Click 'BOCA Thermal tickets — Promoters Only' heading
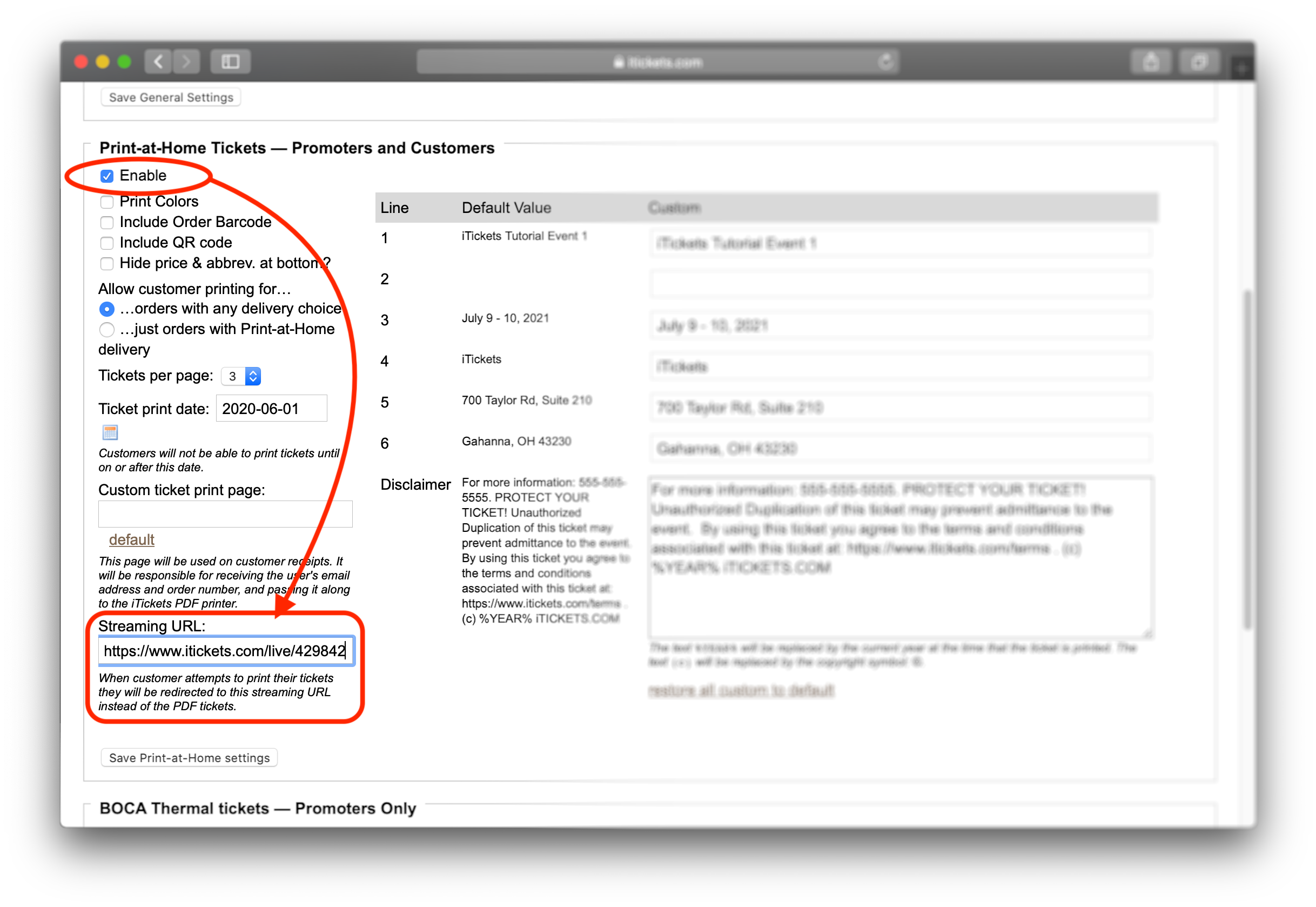This screenshot has height=907, width=1316. [258, 808]
